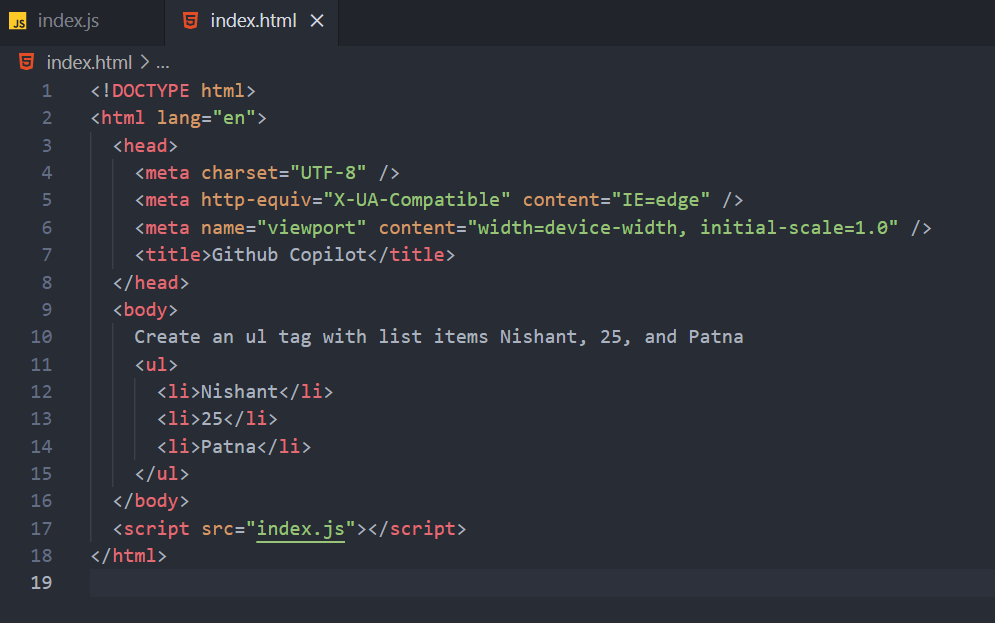Click the closing html tag

tap(129, 556)
